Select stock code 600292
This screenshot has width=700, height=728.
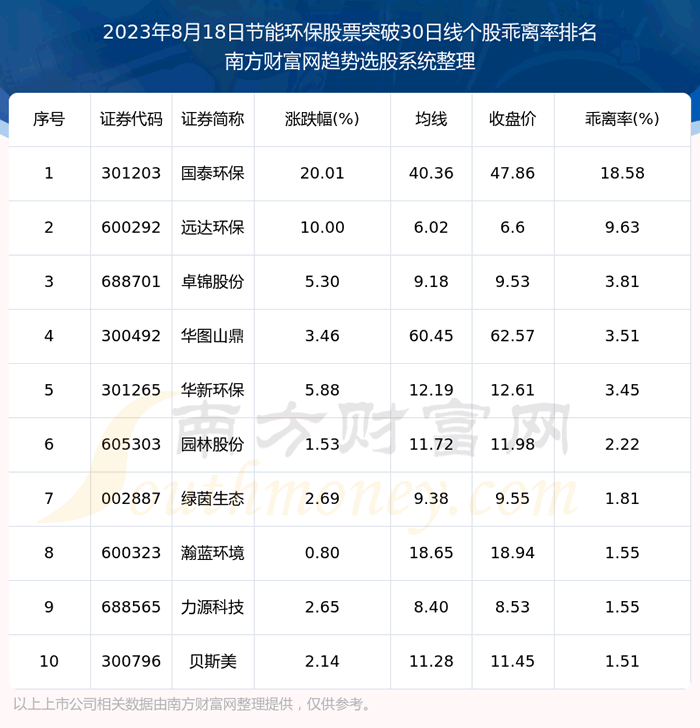(131, 228)
